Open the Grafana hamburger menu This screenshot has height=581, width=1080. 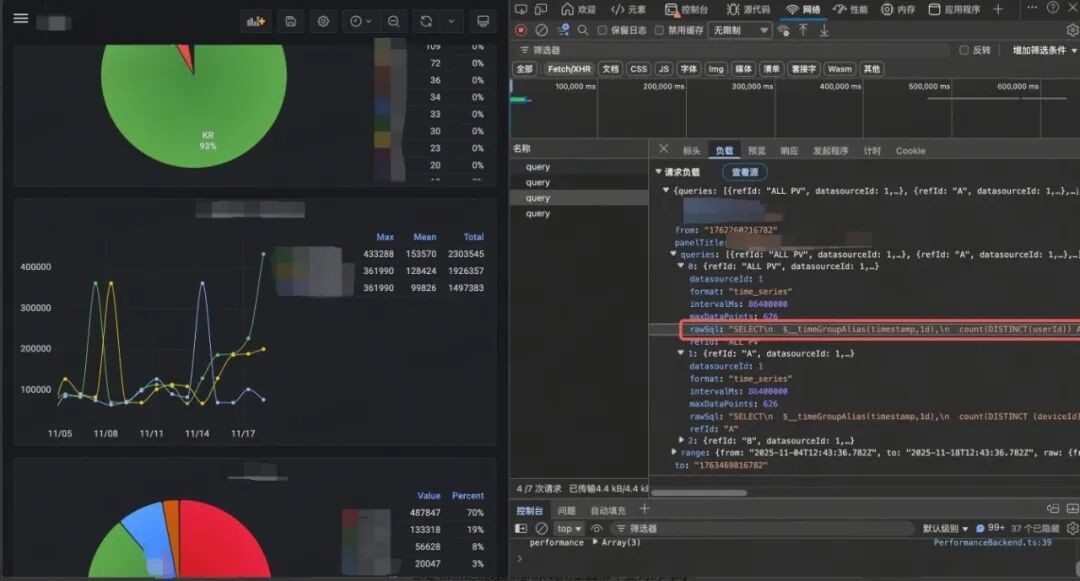coord(21,18)
